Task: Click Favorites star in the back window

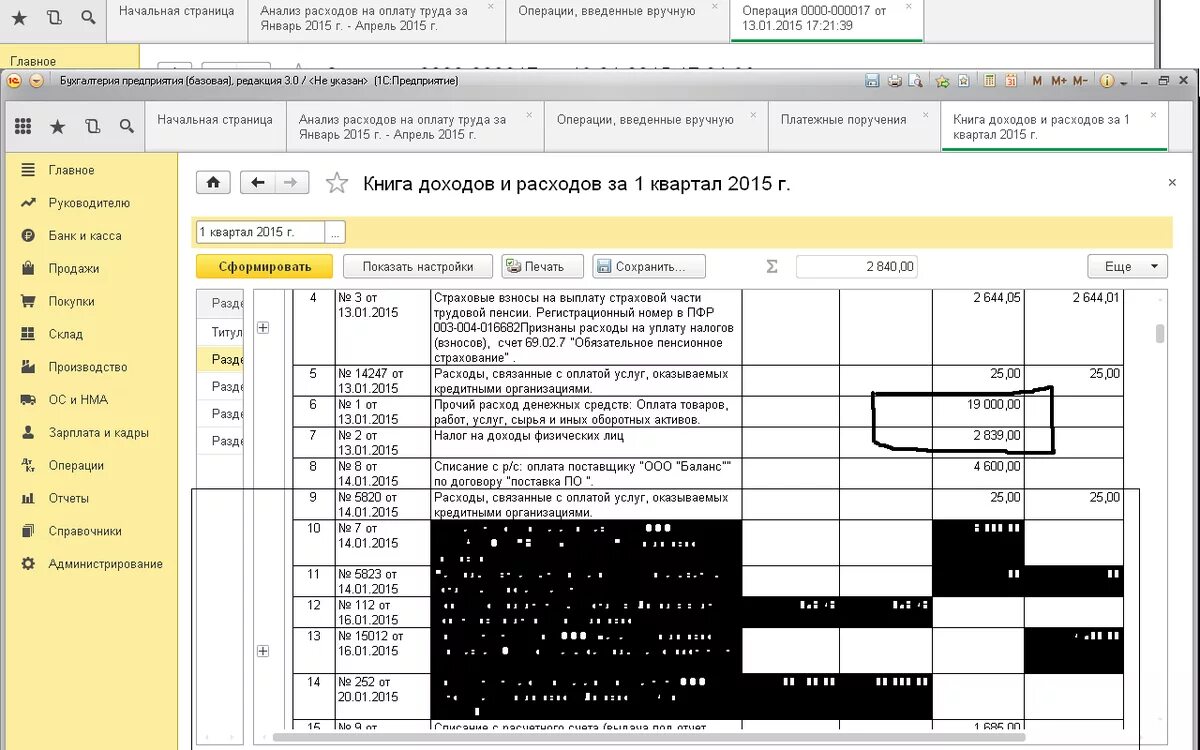Action: pos(19,17)
